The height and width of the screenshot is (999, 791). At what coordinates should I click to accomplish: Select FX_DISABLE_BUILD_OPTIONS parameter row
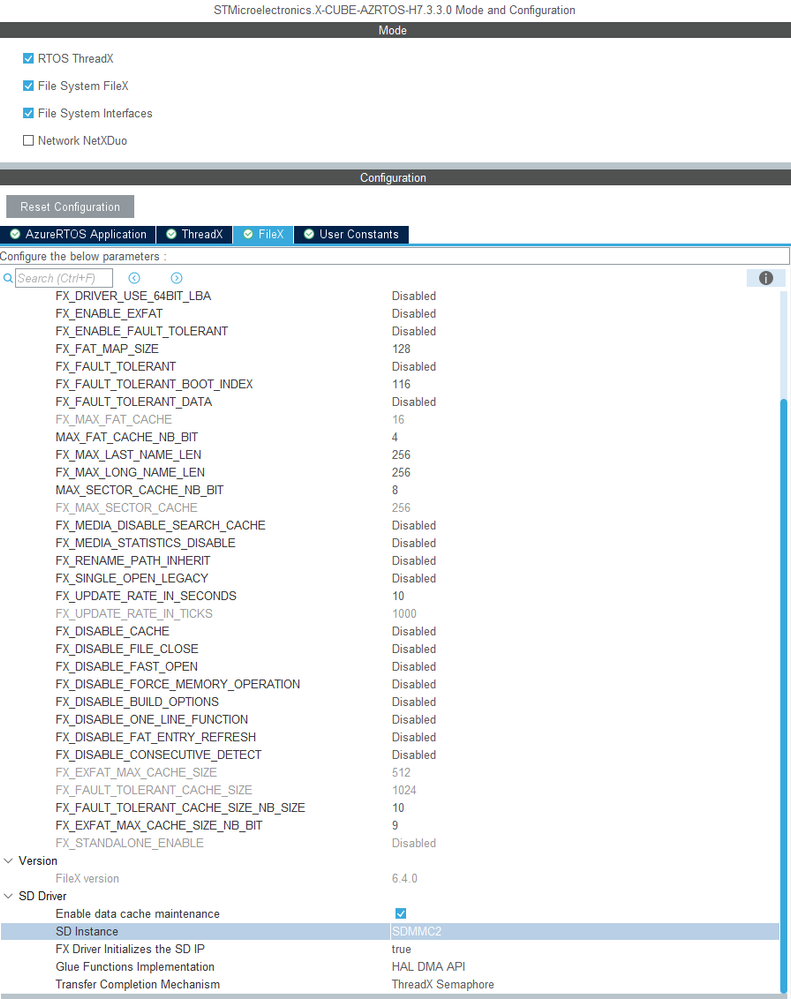pos(389,702)
